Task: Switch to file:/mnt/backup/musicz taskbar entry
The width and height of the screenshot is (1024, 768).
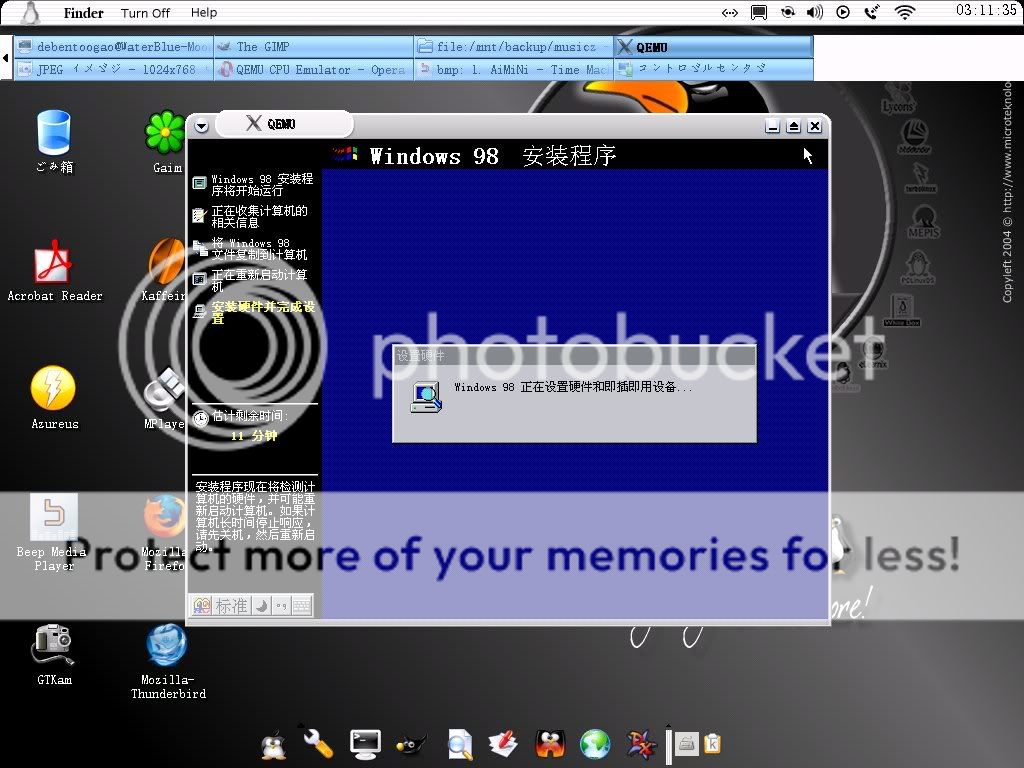Action: click(x=513, y=46)
